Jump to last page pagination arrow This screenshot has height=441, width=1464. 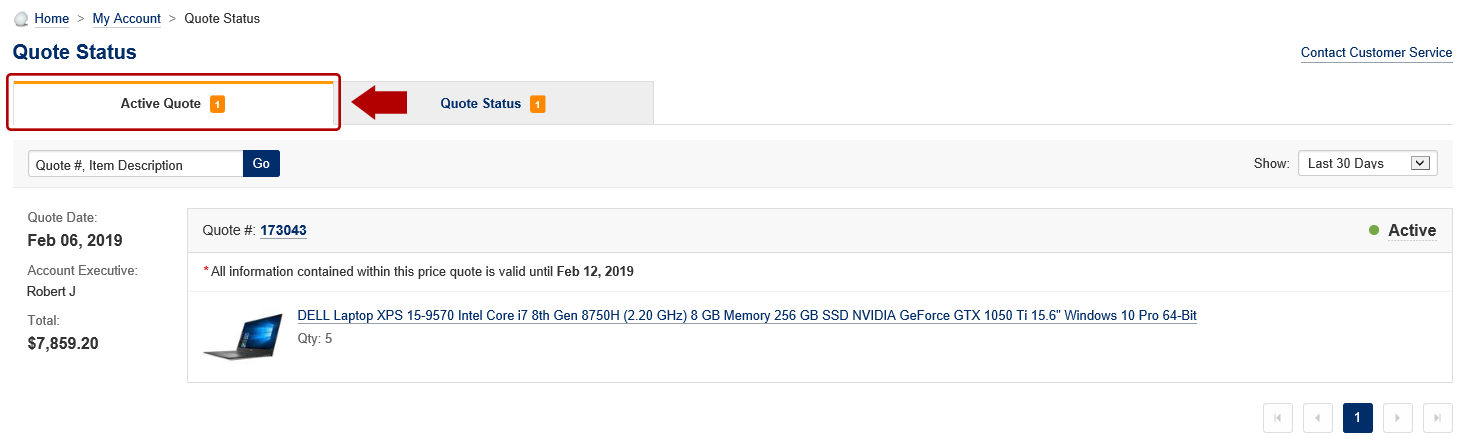pyautogui.click(x=1438, y=418)
